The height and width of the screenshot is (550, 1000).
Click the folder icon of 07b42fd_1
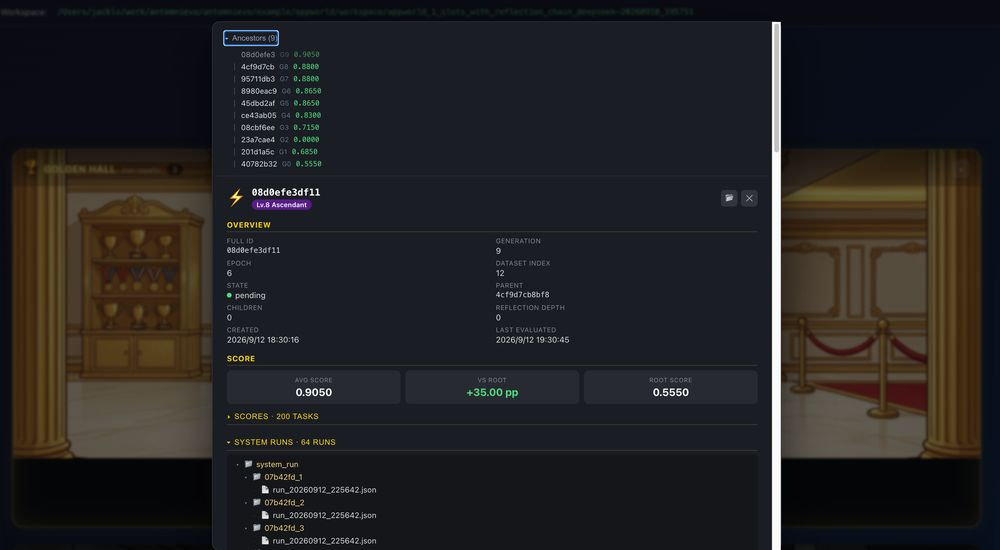tap(257, 477)
